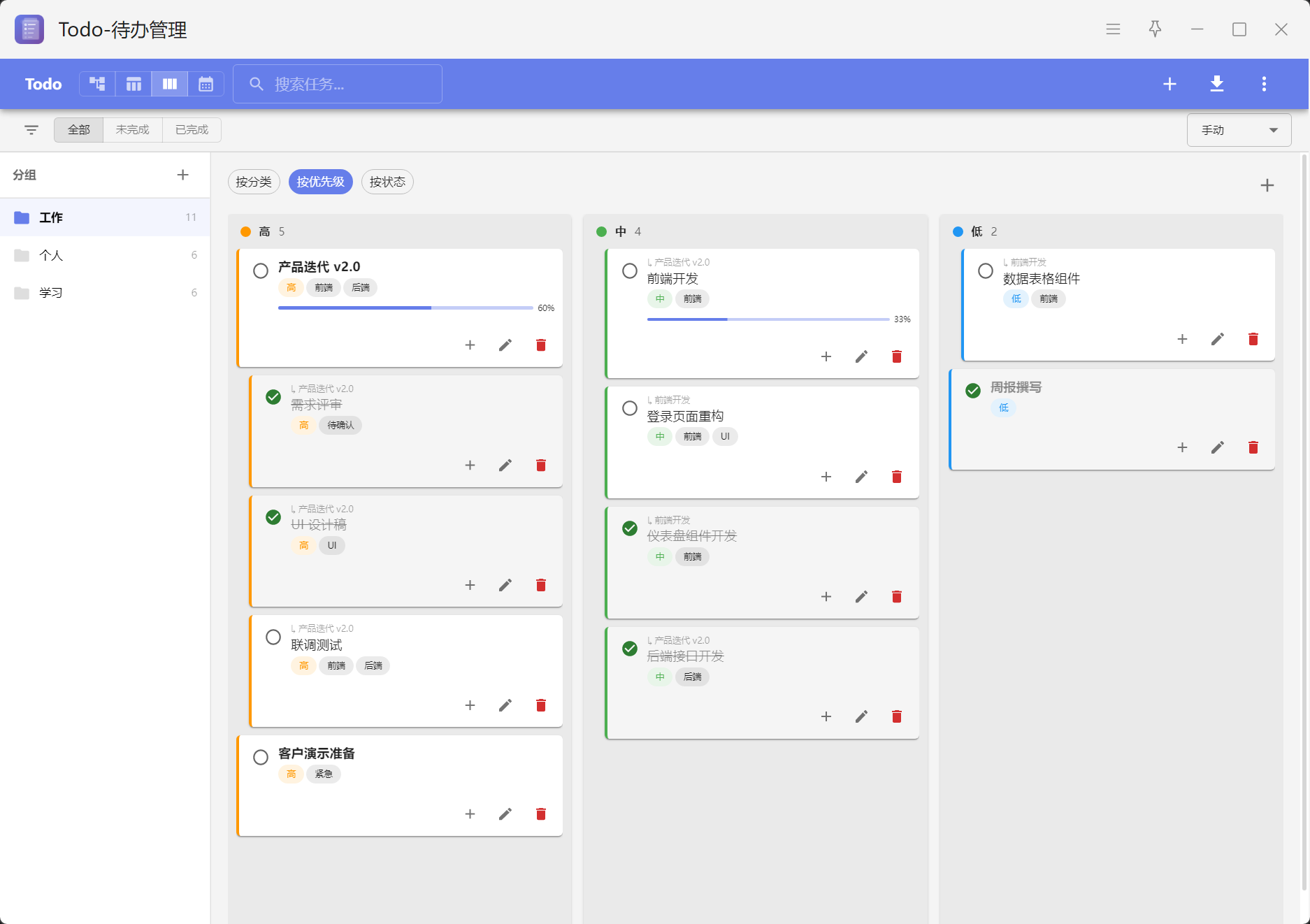Open the 个人 group
The height and width of the screenshot is (924, 1310).
click(x=105, y=255)
